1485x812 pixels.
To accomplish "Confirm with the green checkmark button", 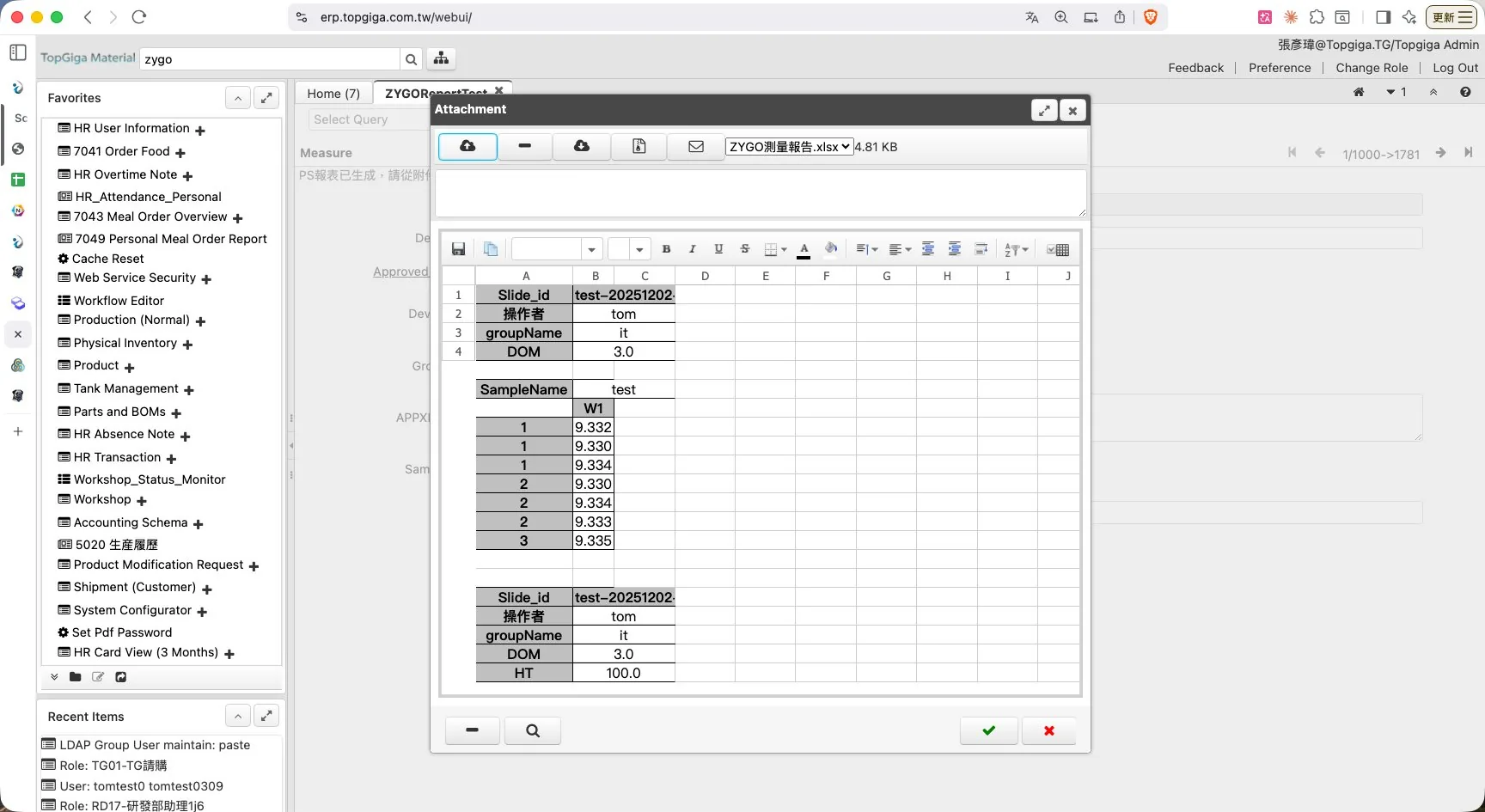I will [x=988, y=730].
